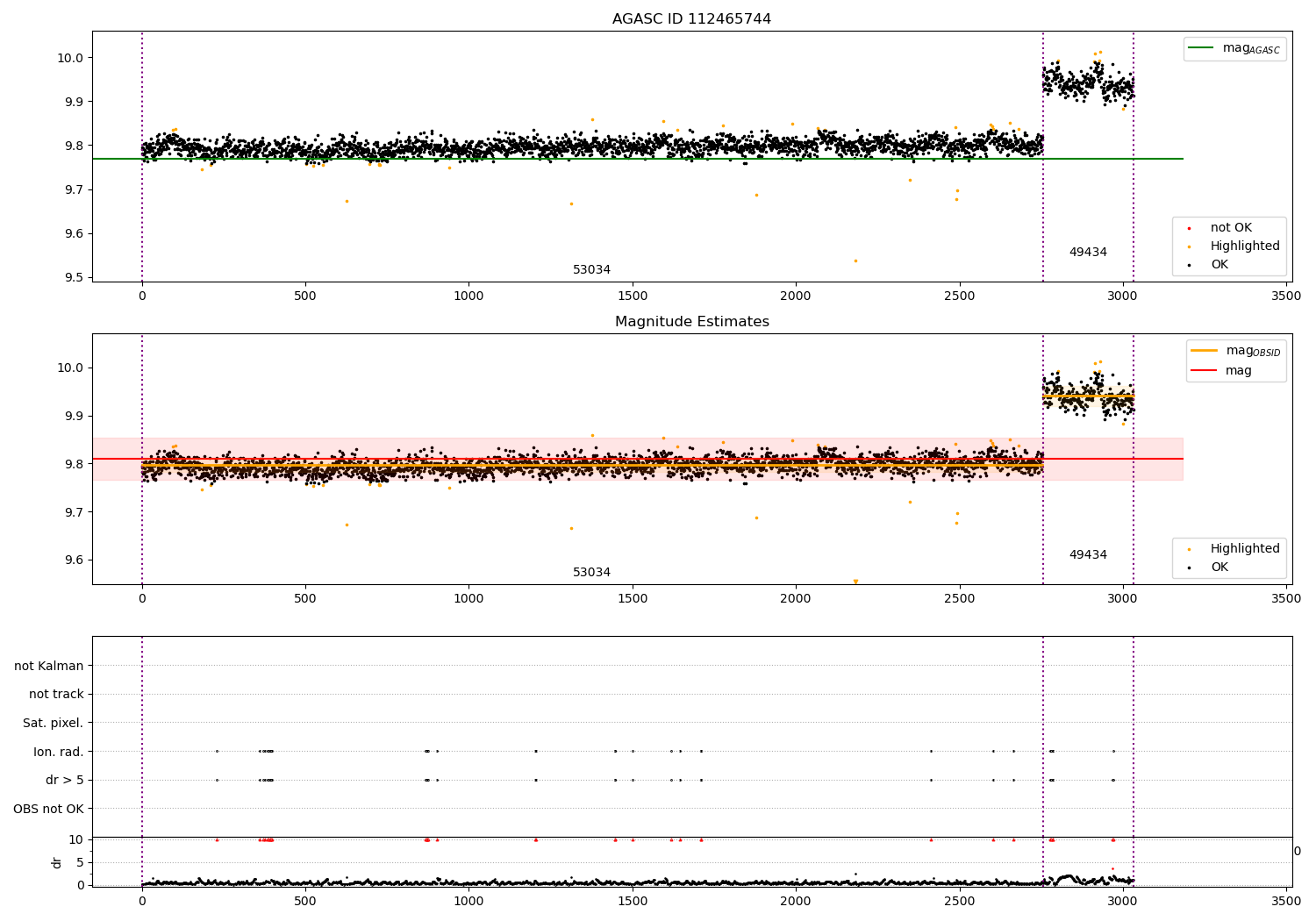The width and height of the screenshot is (1316, 921).
Task: Click the red line sample beside 'mag' legend entry
Action: click(x=1205, y=370)
